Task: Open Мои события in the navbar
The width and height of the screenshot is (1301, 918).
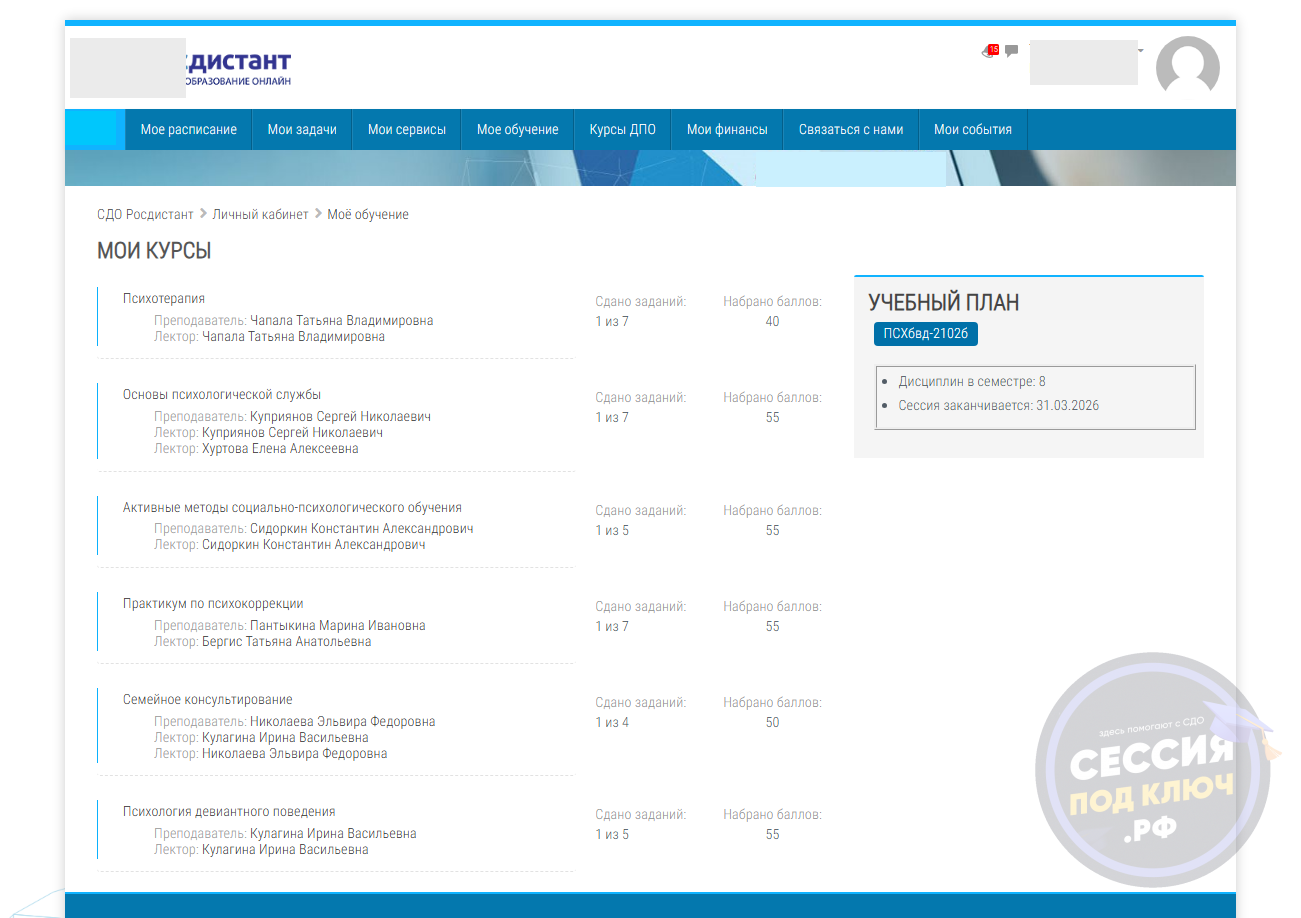Action: coord(972,129)
